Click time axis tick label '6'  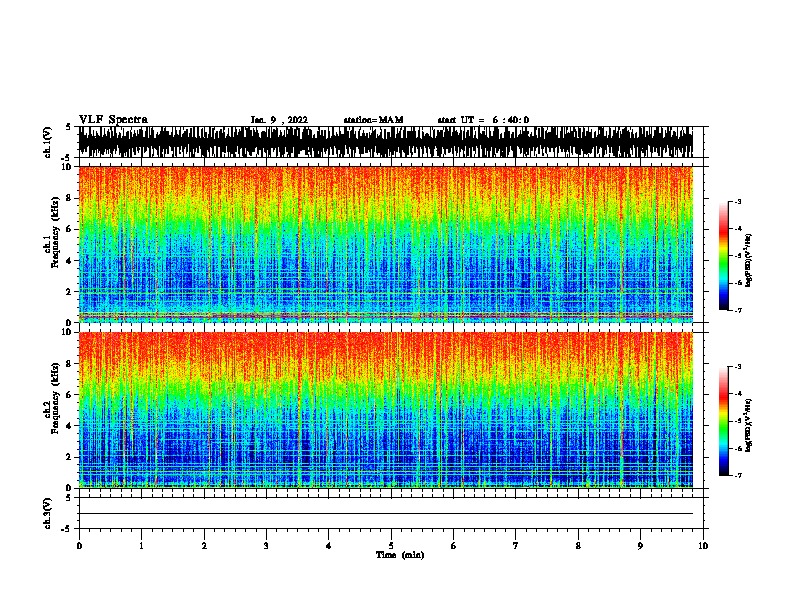[x=454, y=546]
